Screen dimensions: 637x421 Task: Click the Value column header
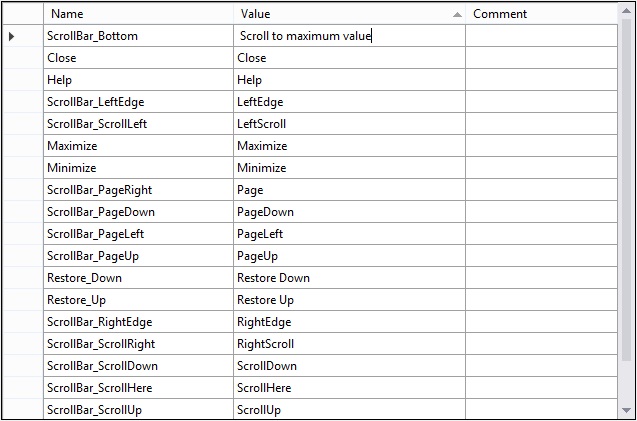(350, 14)
